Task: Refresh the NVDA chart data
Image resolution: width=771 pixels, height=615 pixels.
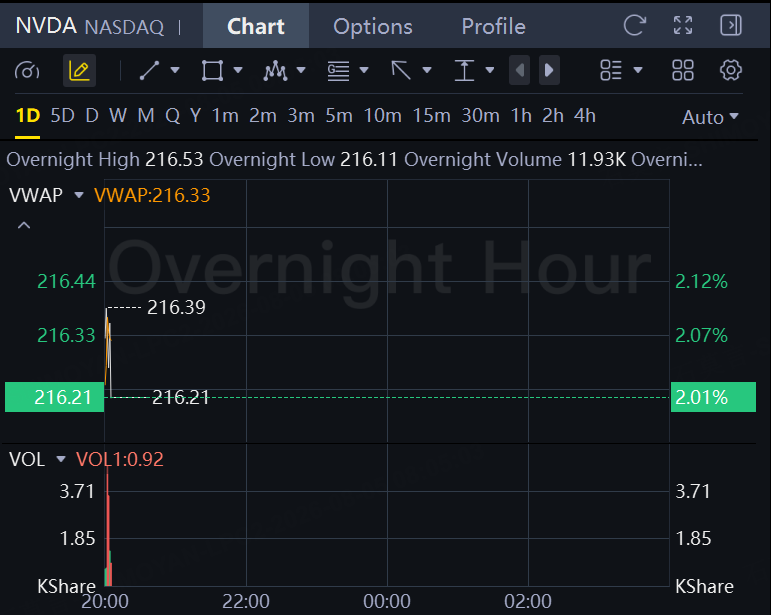Action: (634, 25)
